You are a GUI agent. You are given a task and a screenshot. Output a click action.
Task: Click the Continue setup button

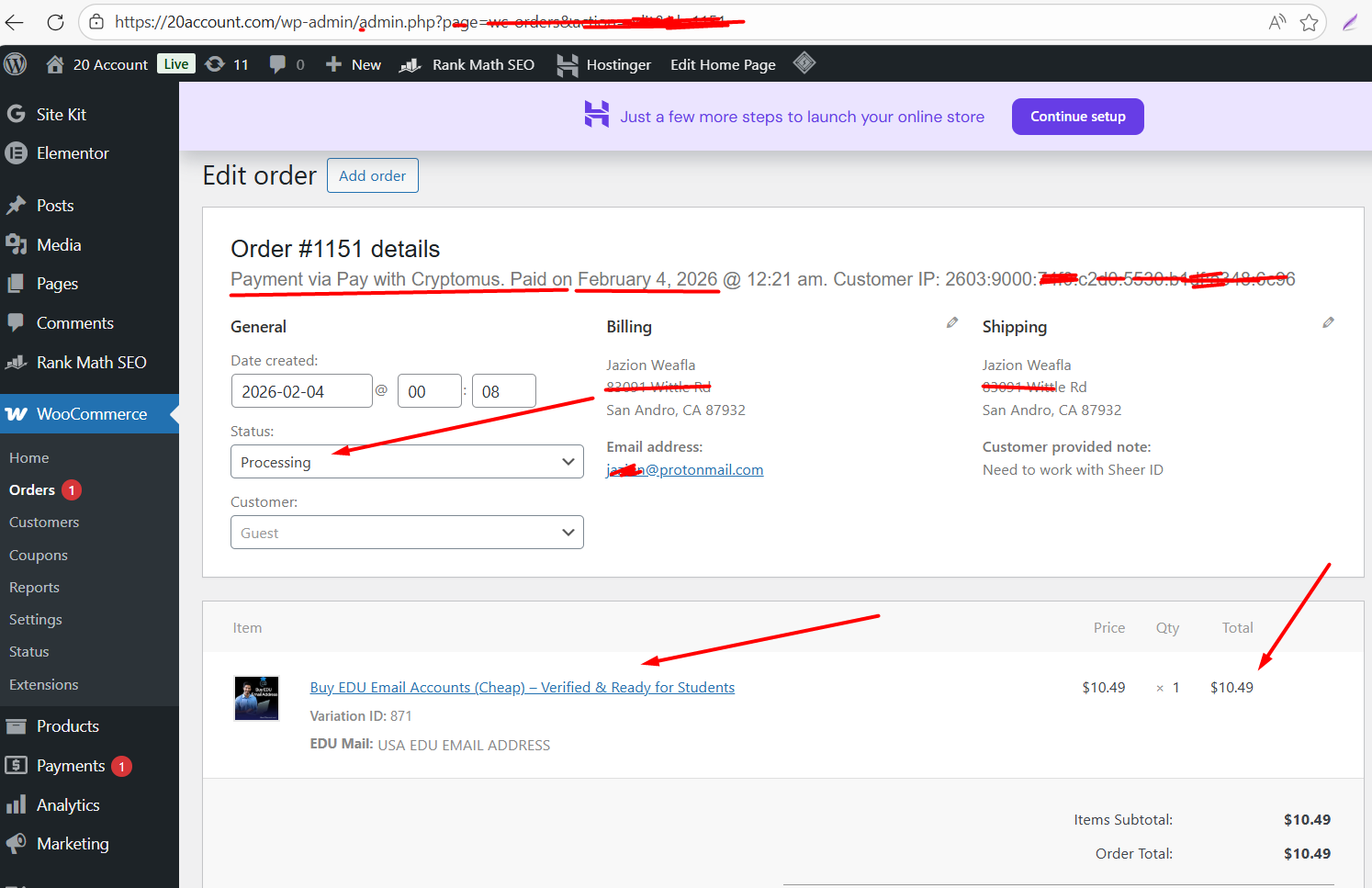coord(1077,117)
